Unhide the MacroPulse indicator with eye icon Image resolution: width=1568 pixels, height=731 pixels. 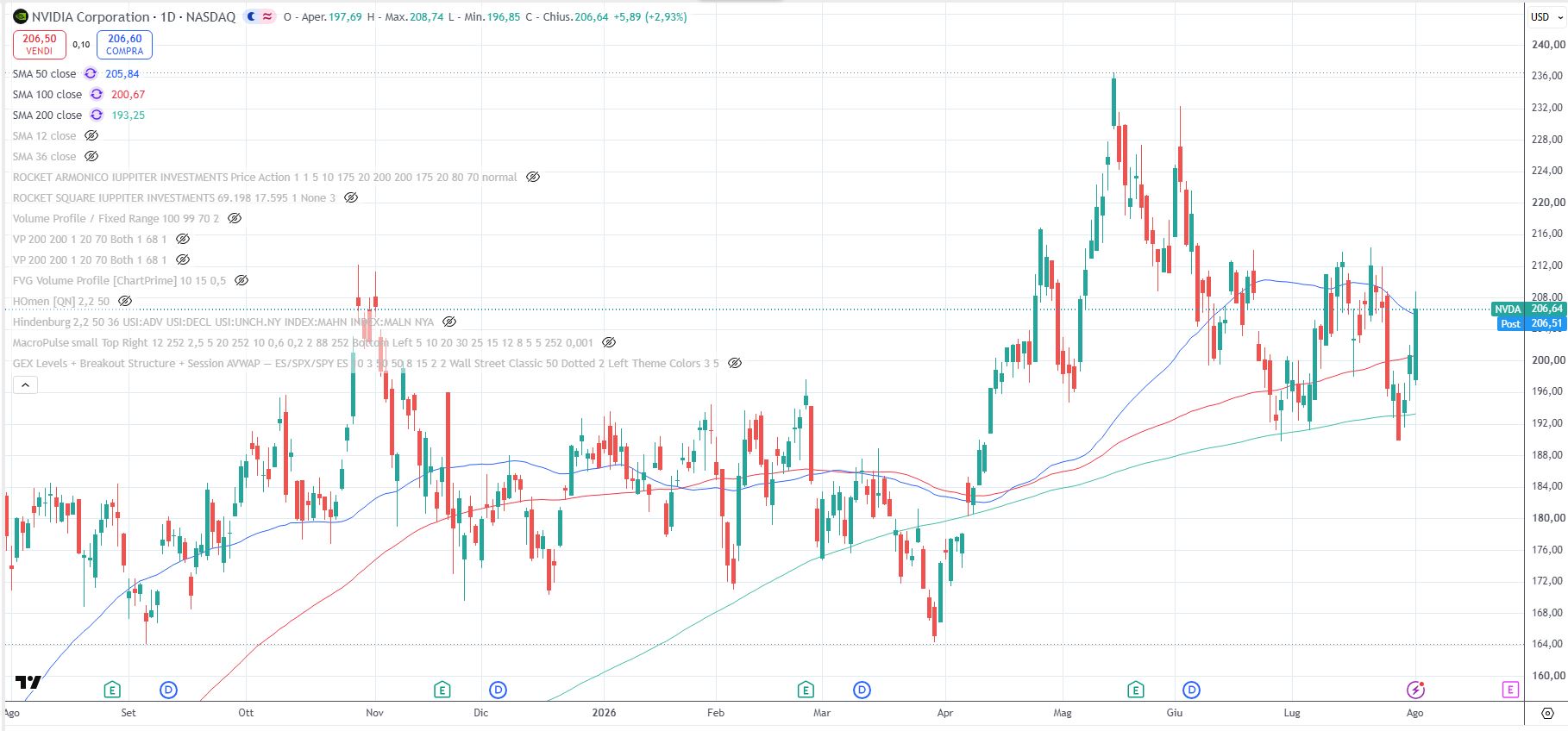tap(609, 342)
